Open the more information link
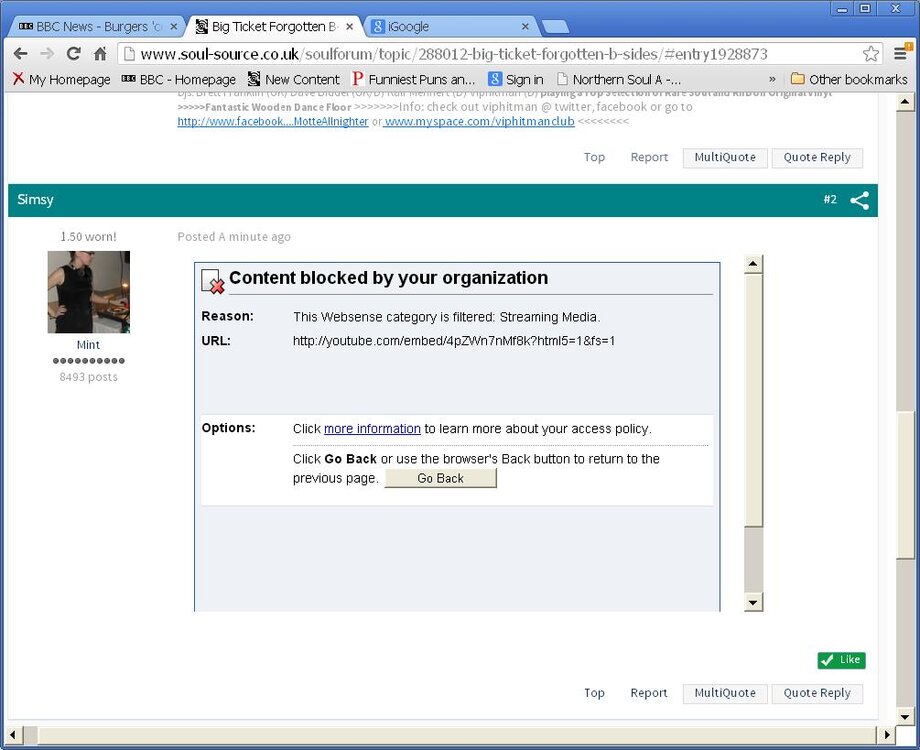Viewport: 920px width, 750px height. click(x=372, y=429)
